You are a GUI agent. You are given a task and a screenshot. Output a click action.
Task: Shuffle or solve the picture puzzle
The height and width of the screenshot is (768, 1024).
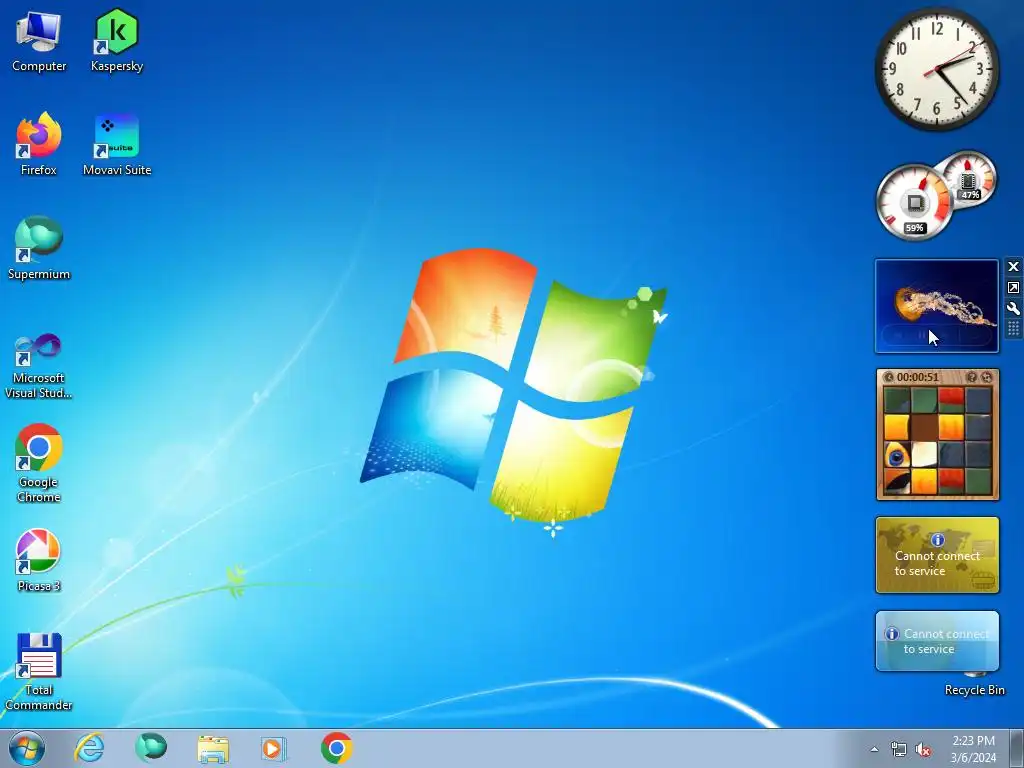click(987, 377)
